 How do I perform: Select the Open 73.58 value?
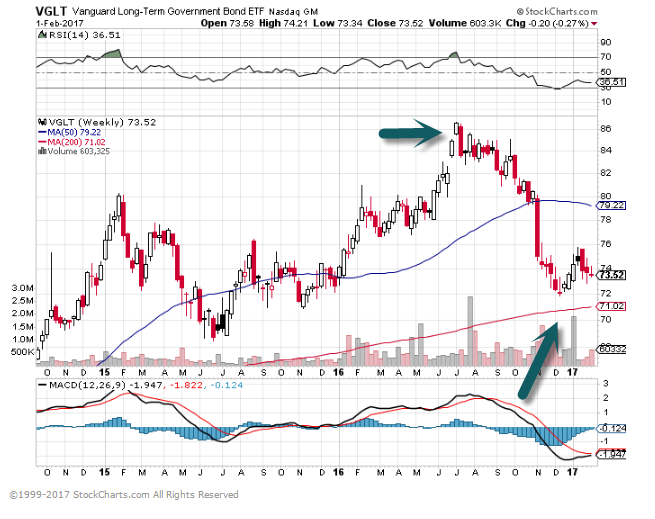(x=227, y=23)
